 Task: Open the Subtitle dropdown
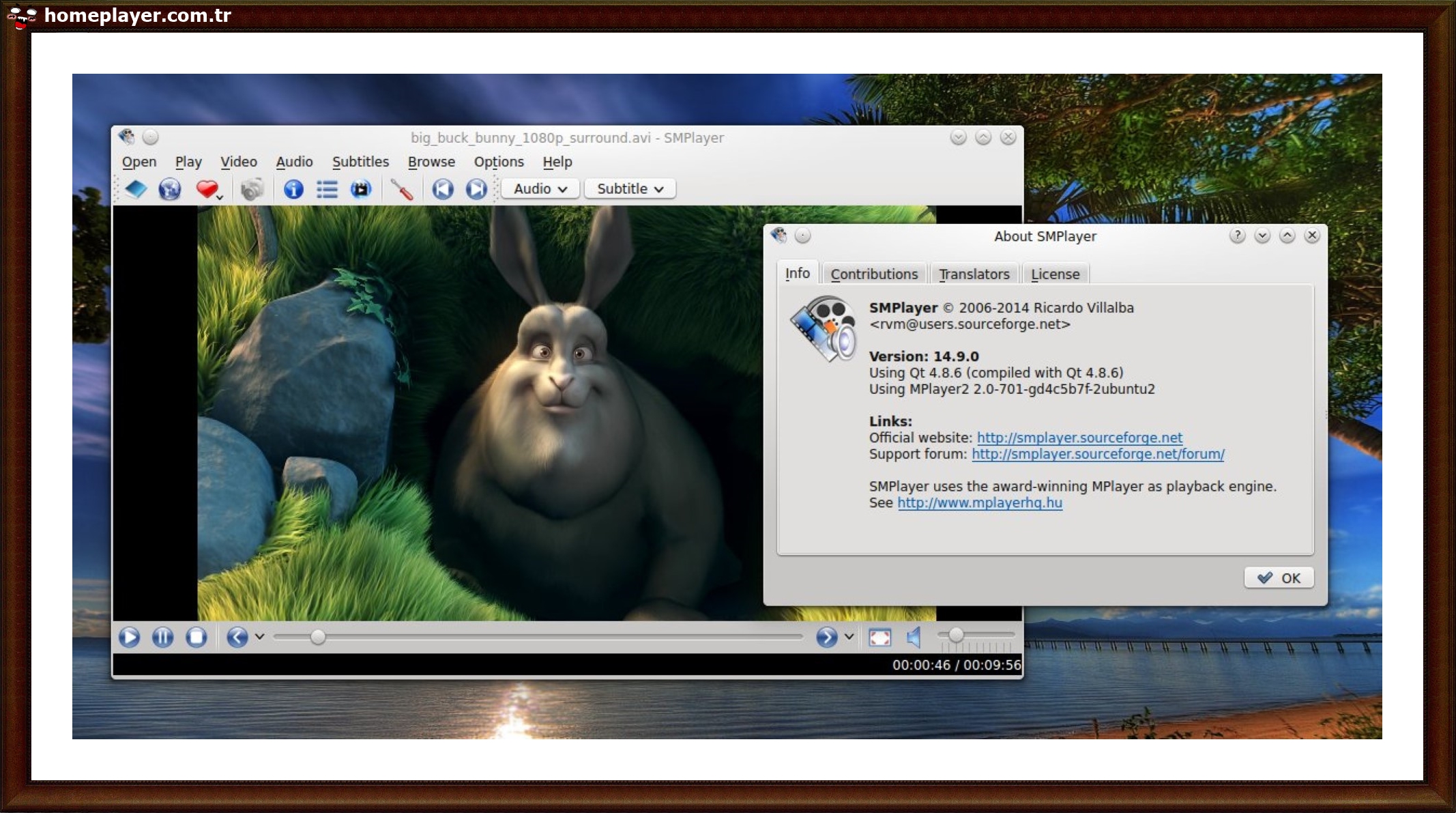tap(628, 188)
